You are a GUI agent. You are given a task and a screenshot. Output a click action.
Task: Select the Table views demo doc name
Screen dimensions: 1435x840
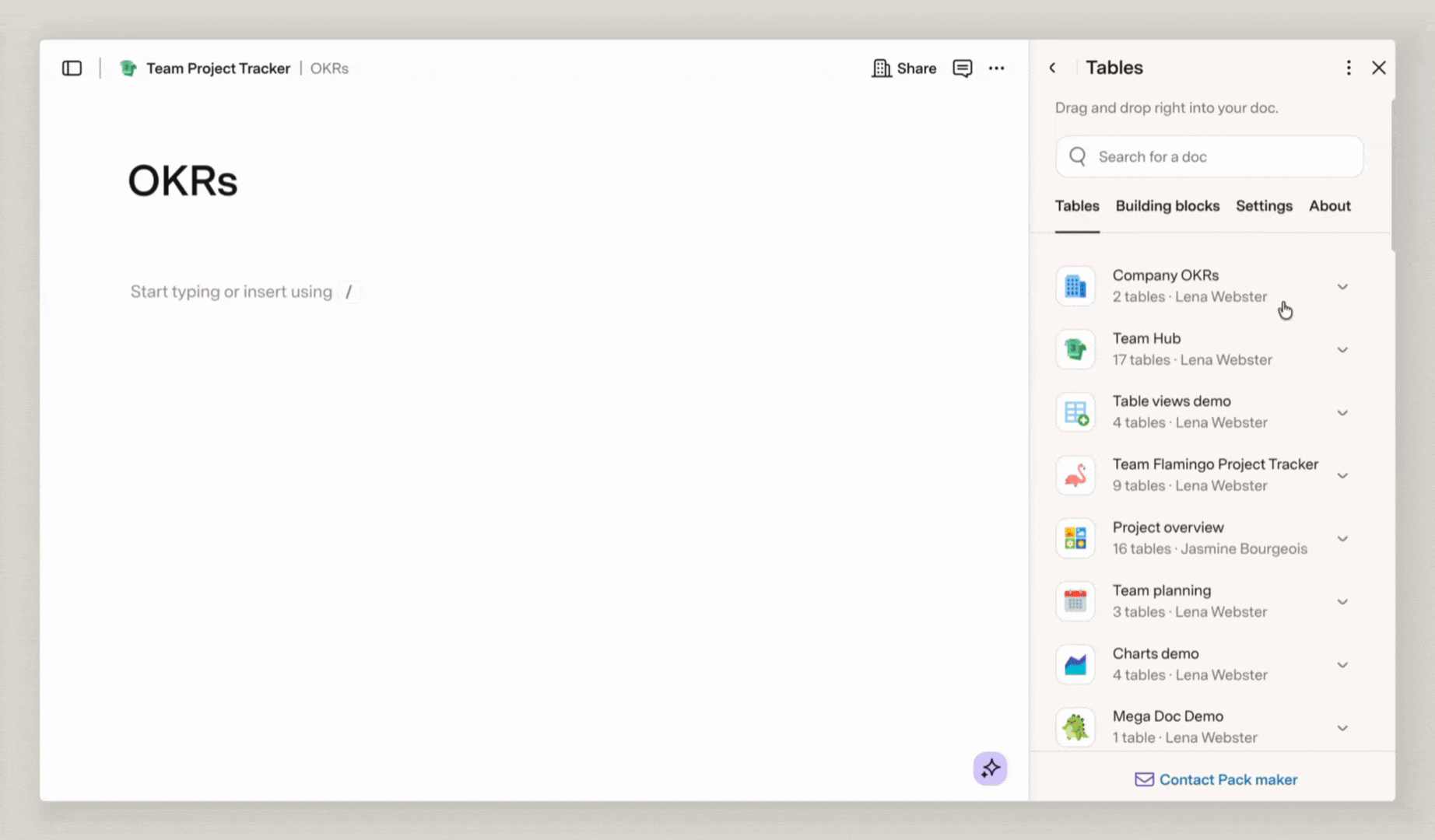[x=1171, y=401]
